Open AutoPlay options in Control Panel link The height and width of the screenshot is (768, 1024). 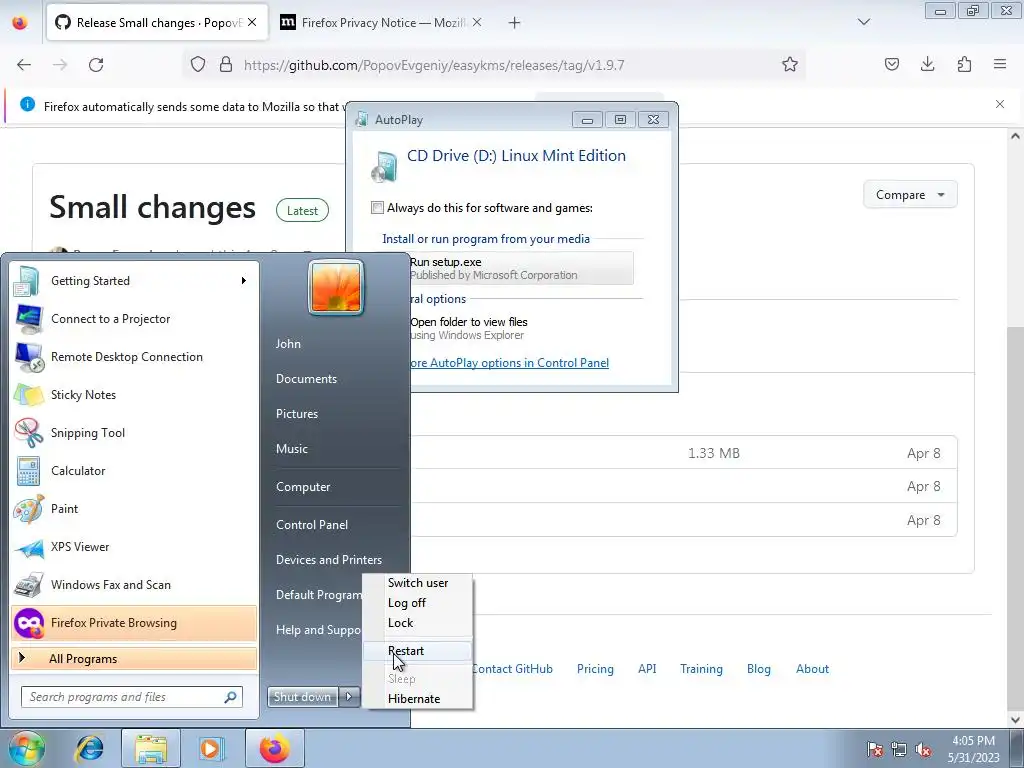click(x=509, y=363)
